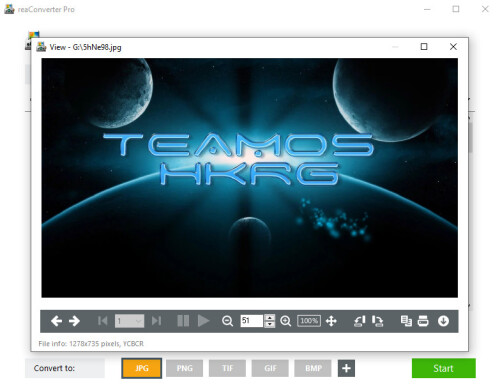500x389 pixels.
Task: Add another output format with plus button
Action: click(346, 368)
